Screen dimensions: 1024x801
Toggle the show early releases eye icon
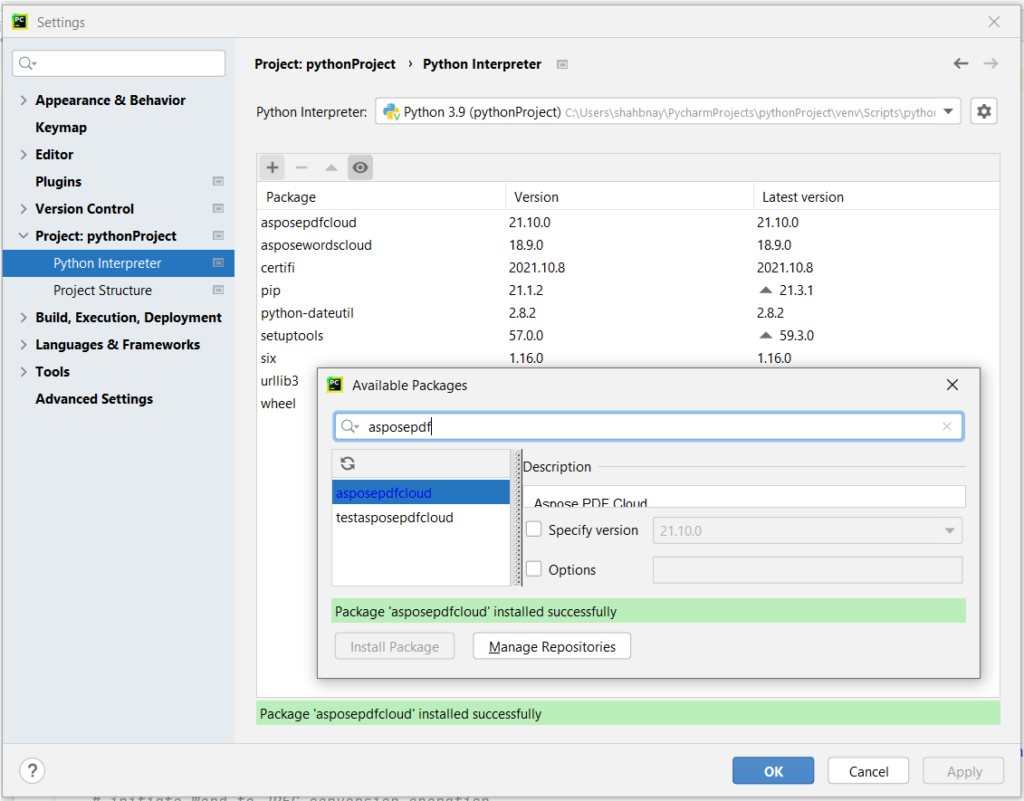pos(360,168)
